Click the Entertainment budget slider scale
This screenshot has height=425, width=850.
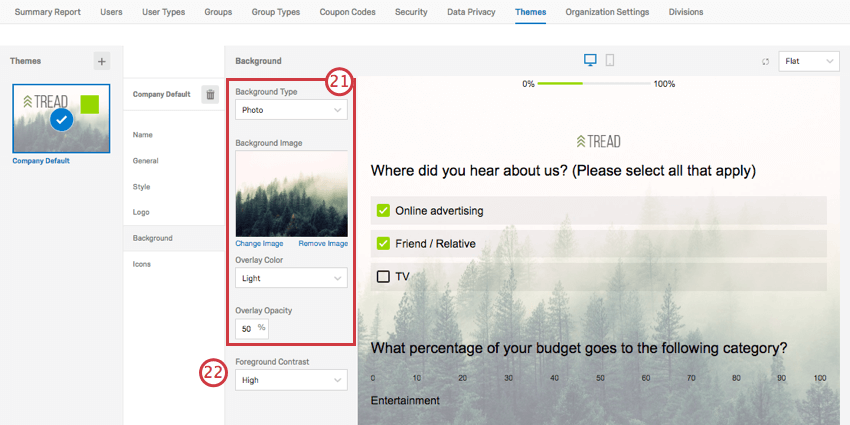click(x=596, y=378)
